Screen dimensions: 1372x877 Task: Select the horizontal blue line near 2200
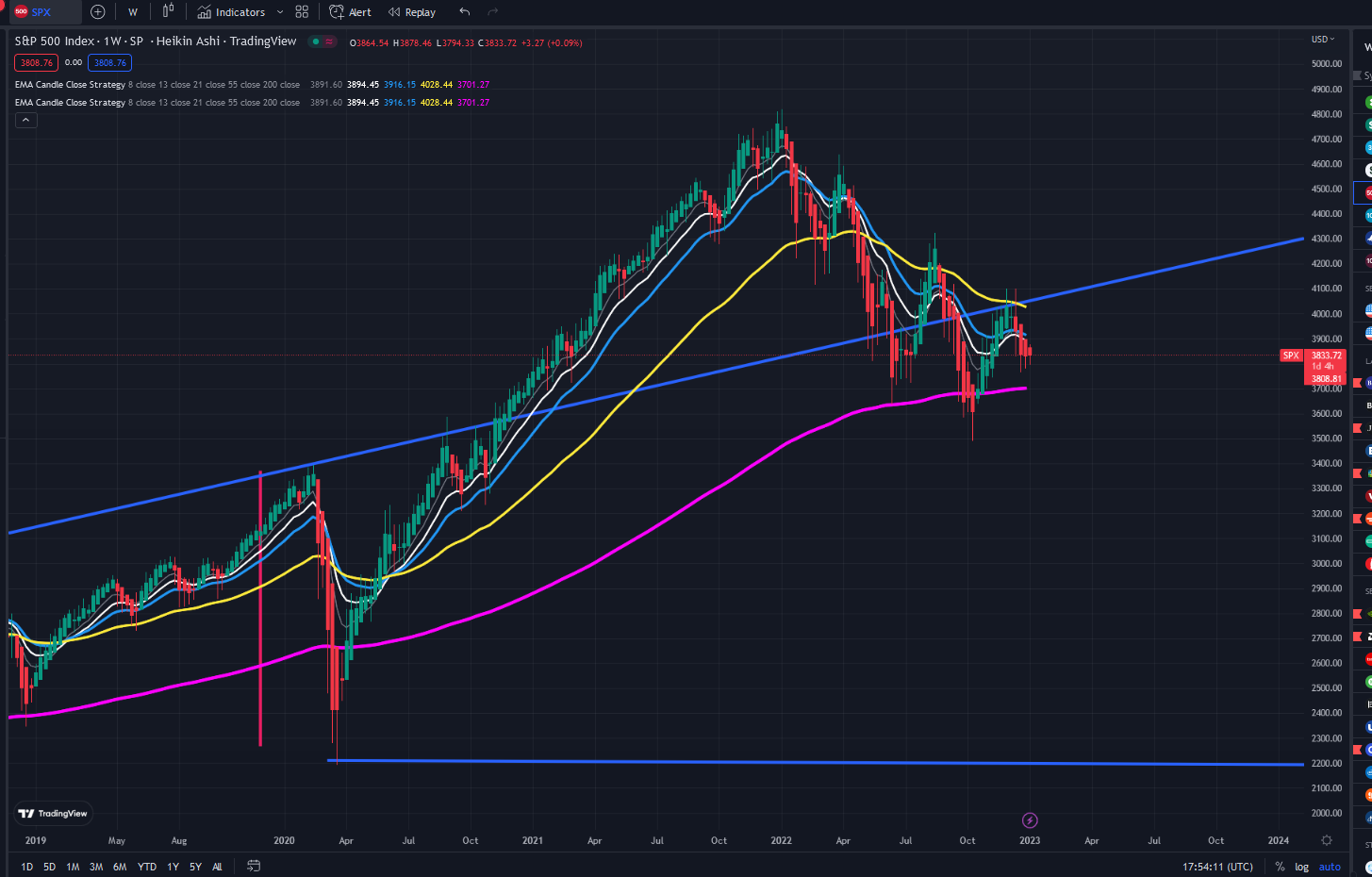pyautogui.click(x=816, y=762)
